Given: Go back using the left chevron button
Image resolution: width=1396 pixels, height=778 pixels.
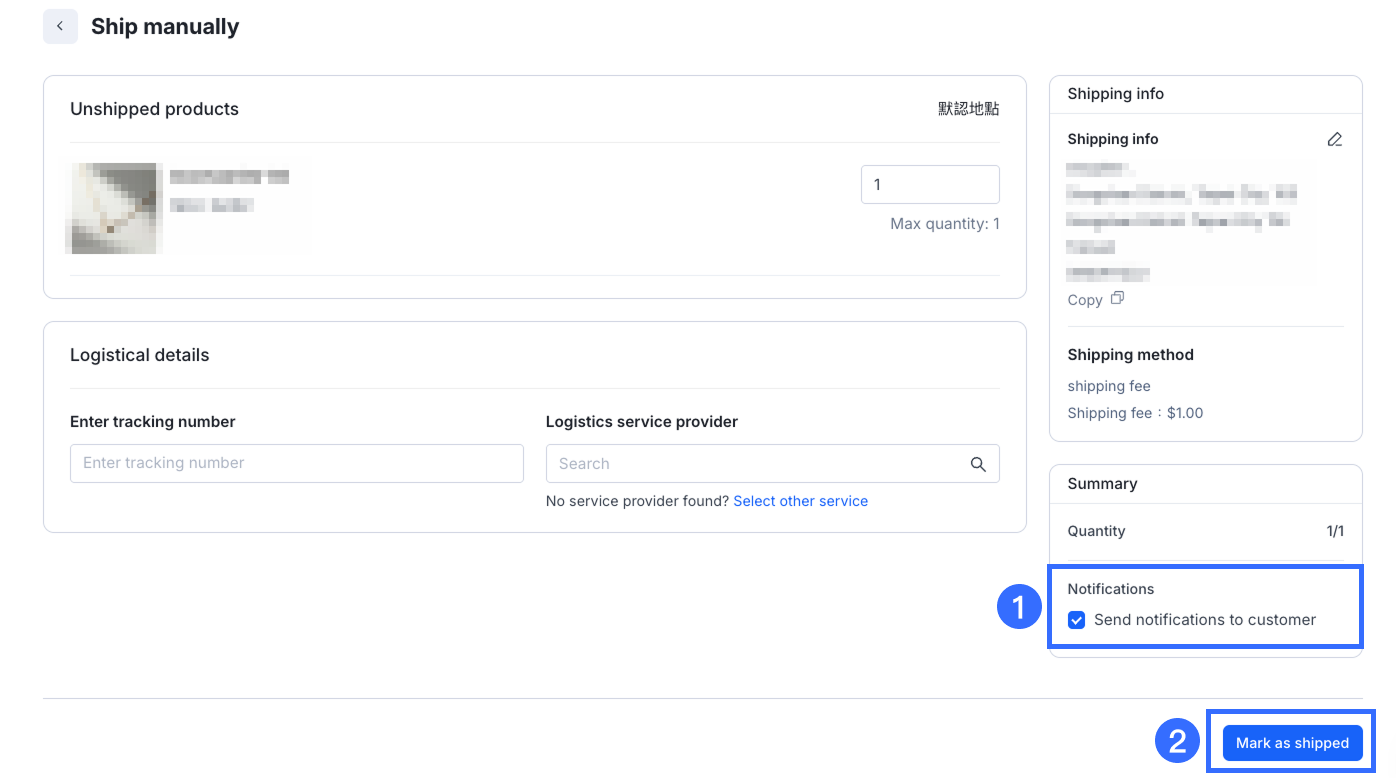Looking at the screenshot, I should pos(60,27).
